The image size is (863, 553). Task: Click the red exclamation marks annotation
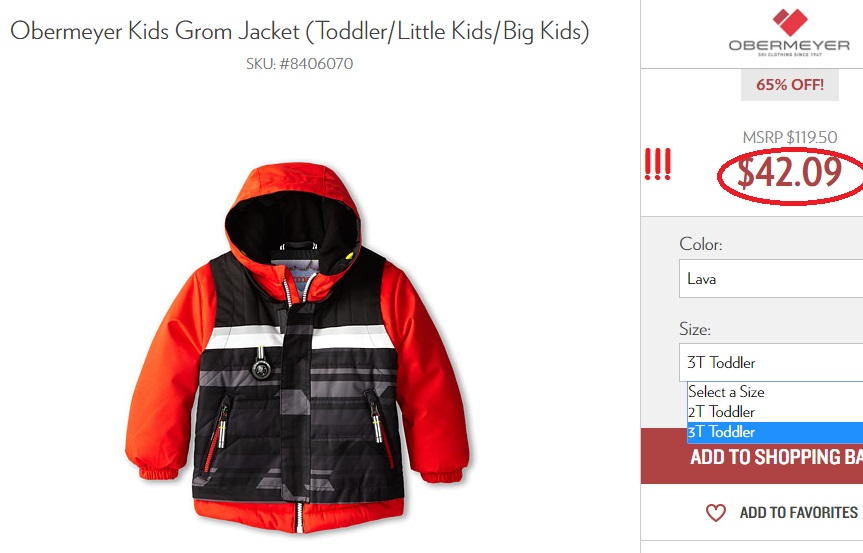tap(658, 164)
